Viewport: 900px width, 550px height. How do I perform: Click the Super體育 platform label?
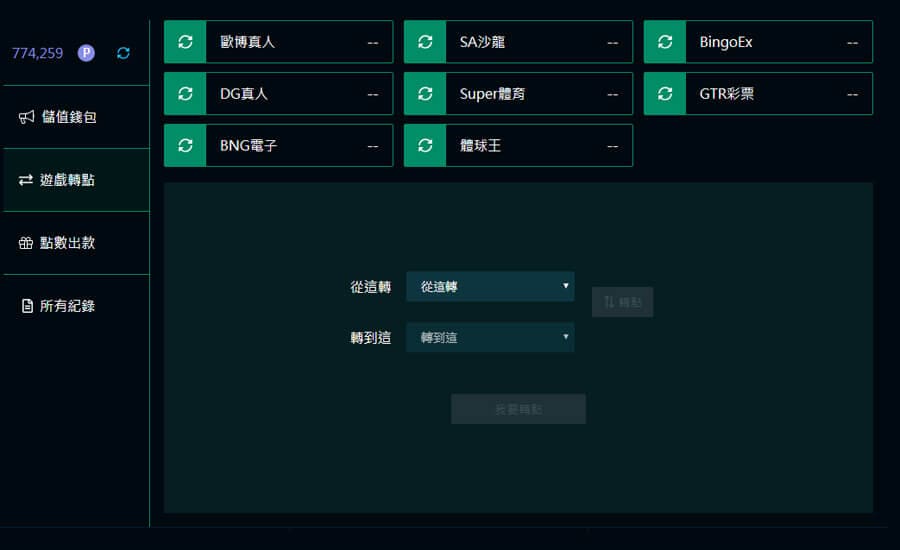[492, 94]
